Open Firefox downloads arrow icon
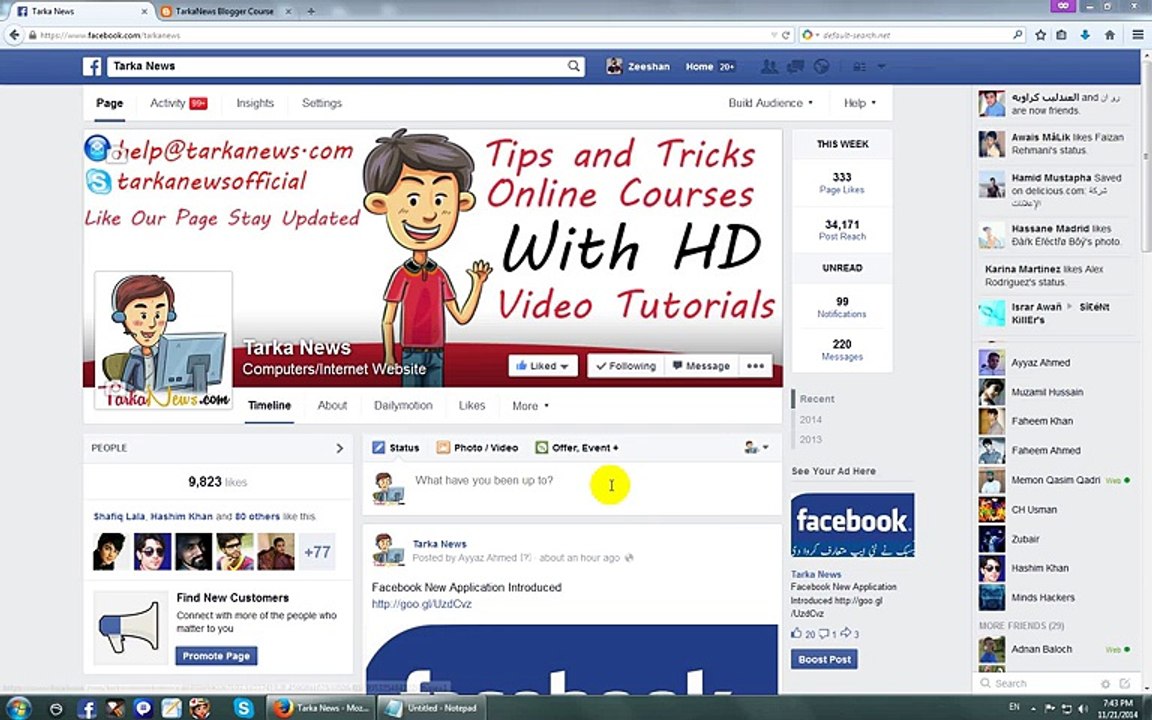Screen dimensions: 1152x720 point(1085,35)
